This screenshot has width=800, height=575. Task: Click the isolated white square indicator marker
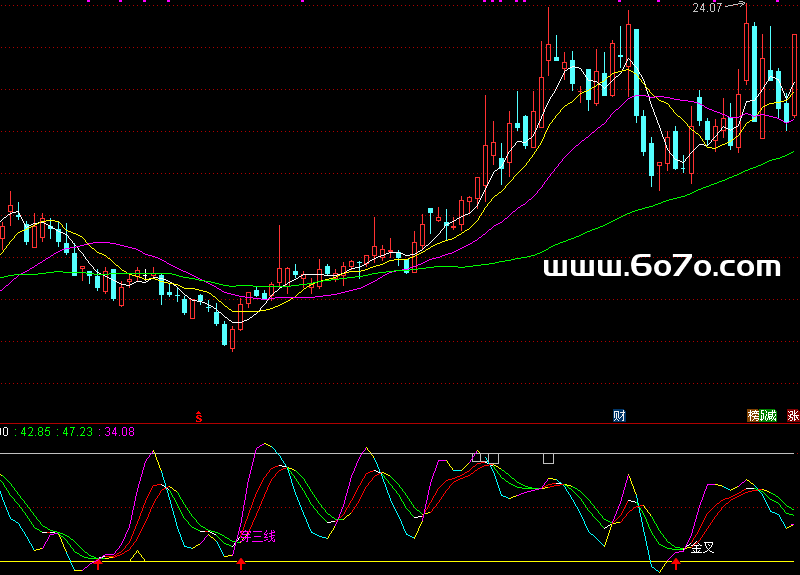(548, 458)
